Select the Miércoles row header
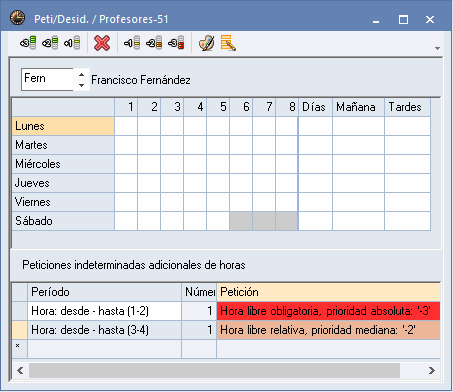Viewport: 453px width, 392px height. (x=63, y=164)
